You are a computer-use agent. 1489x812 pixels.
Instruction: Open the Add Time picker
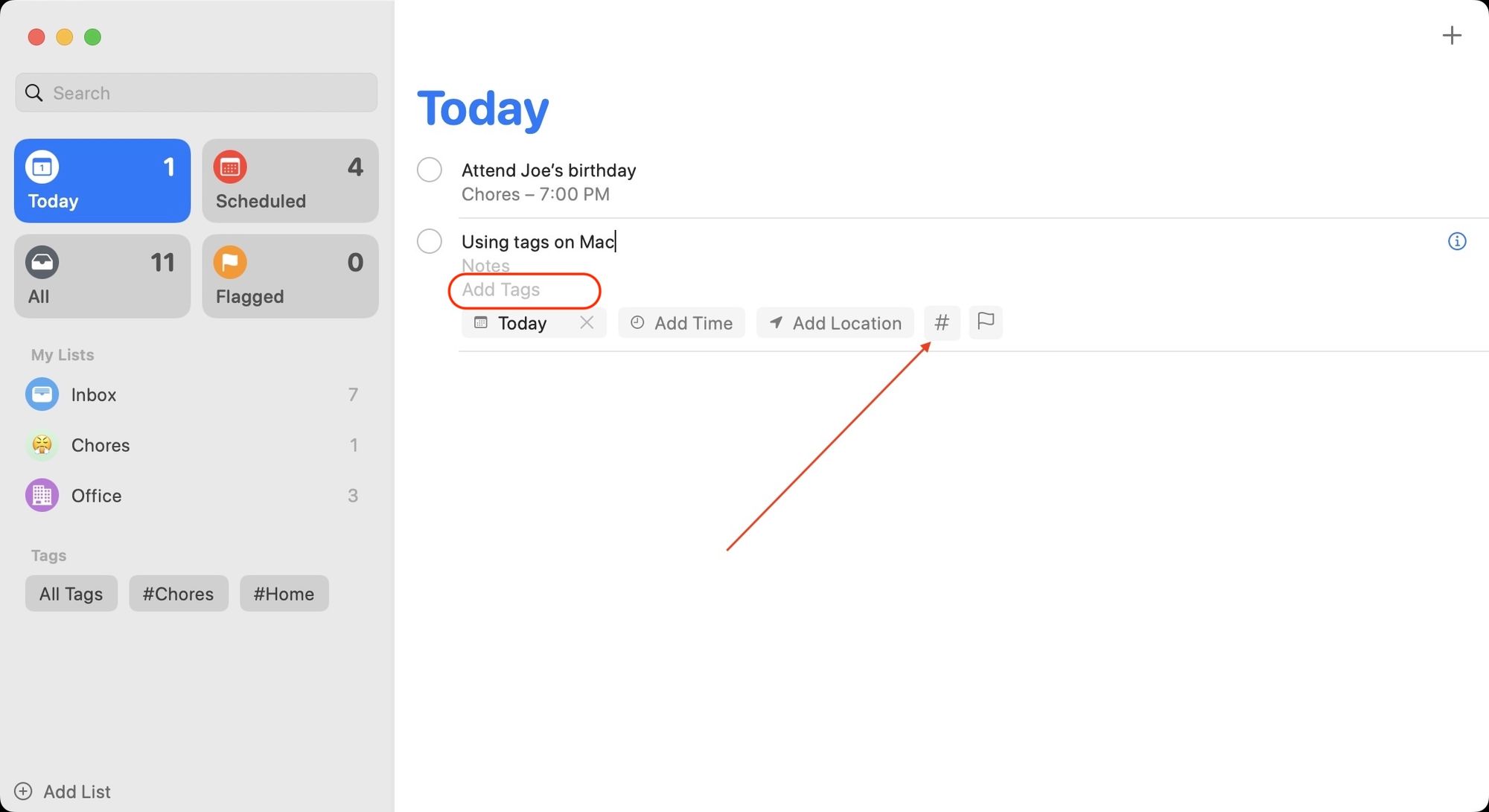tap(680, 322)
